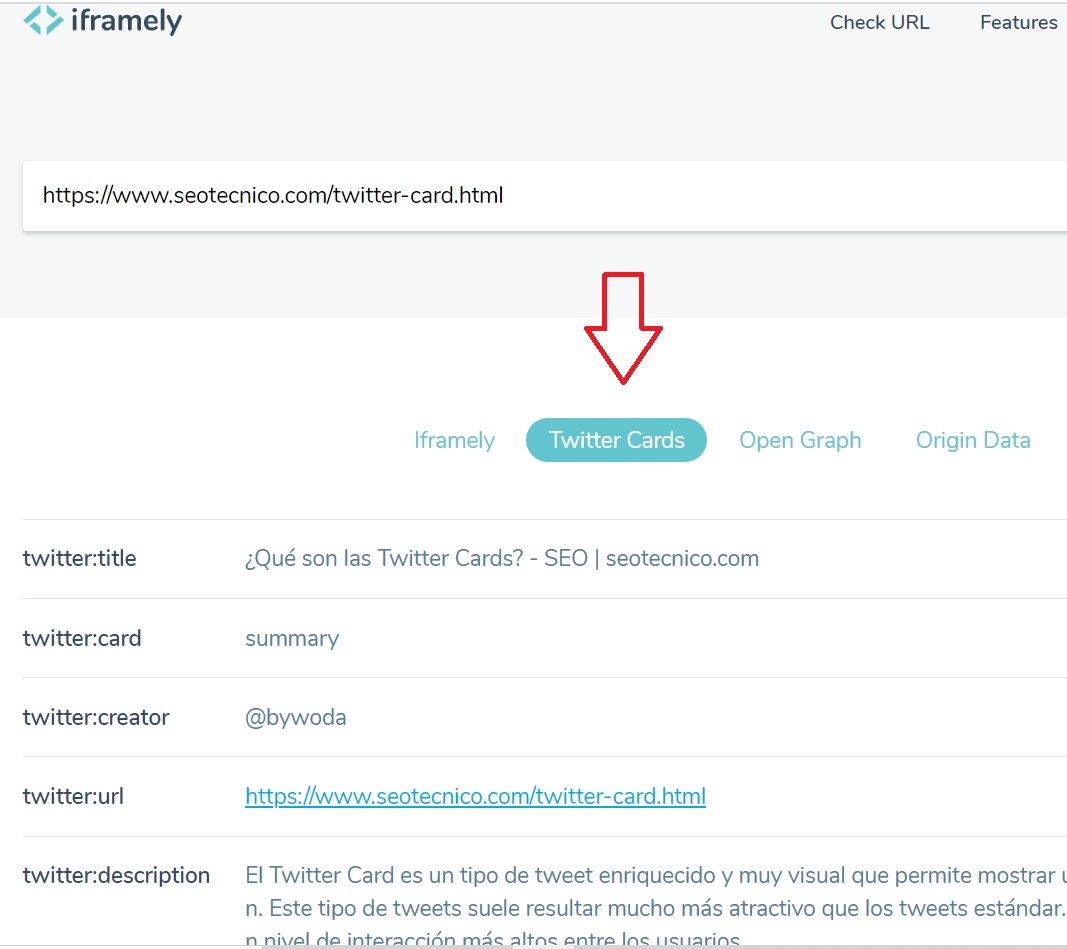Image resolution: width=1067 pixels, height=949 pixels.
Task: Open the Check URL menu item
Action: [x=879, y=22]
